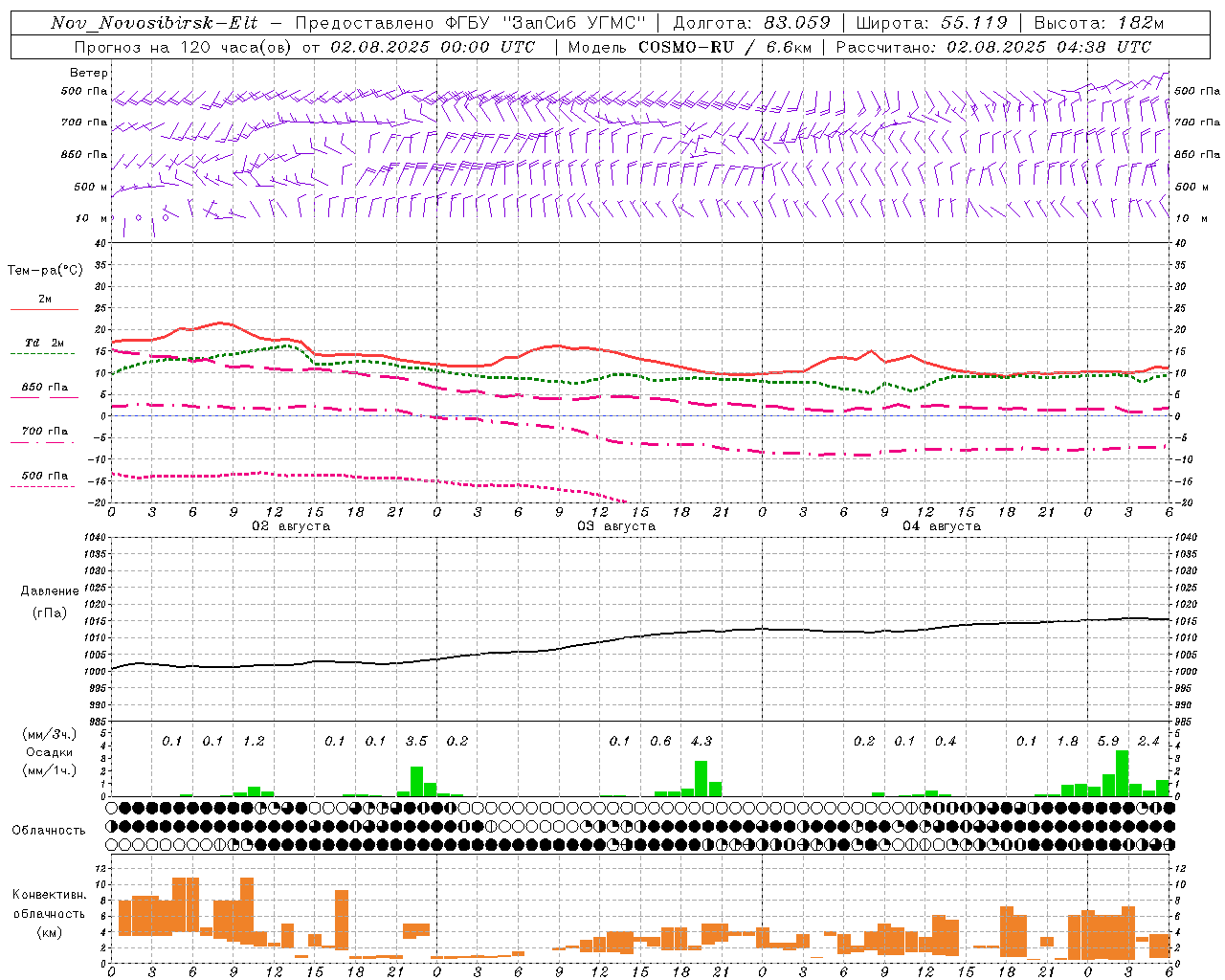
Task: Select the longitude value Долгота: 83.059
Action: coord(751,23)
